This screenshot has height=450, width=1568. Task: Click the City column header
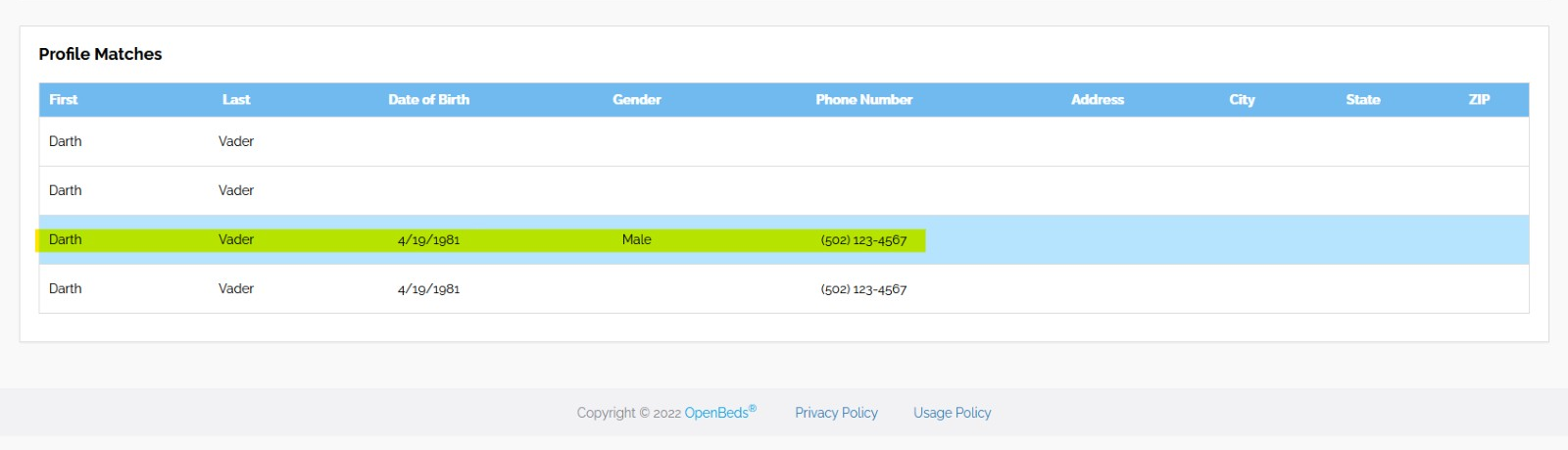pyautogui.click(x=1242, y=100)
